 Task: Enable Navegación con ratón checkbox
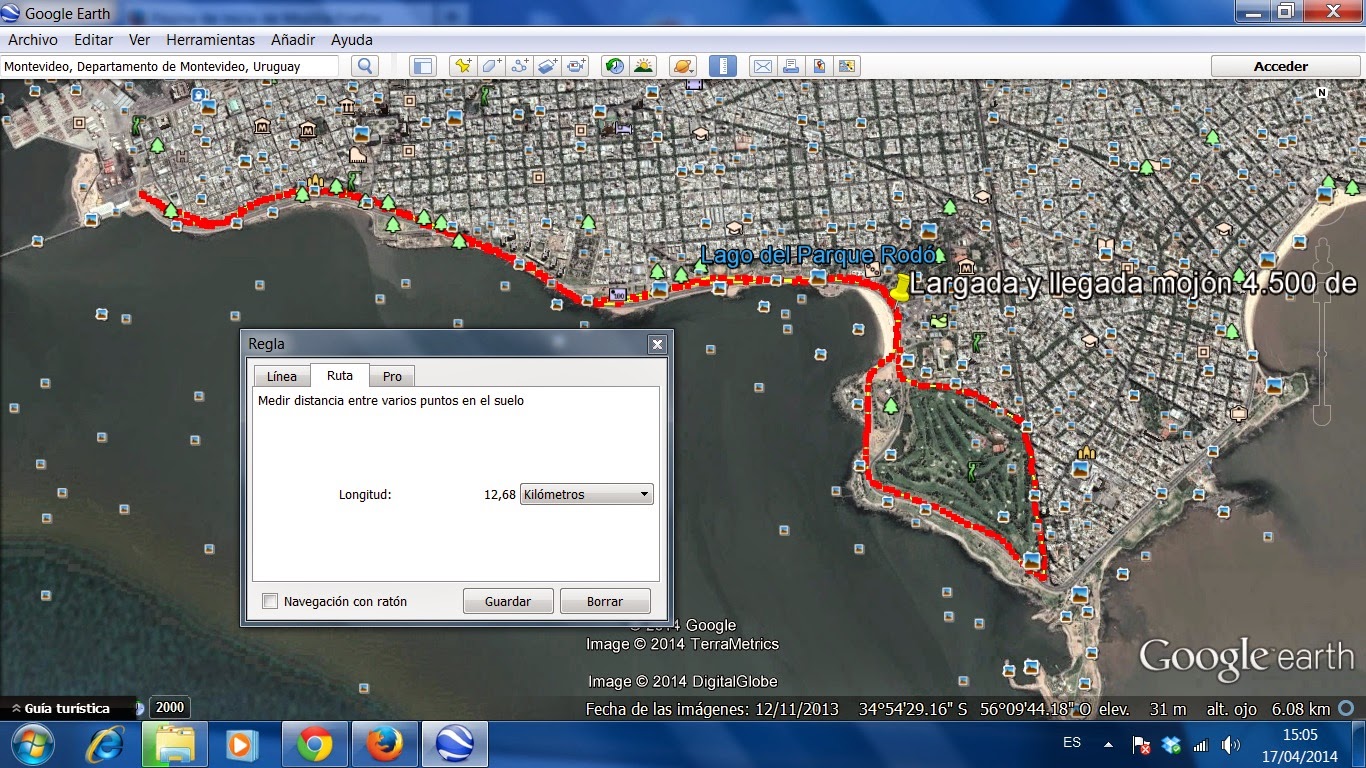click(270, 601)
